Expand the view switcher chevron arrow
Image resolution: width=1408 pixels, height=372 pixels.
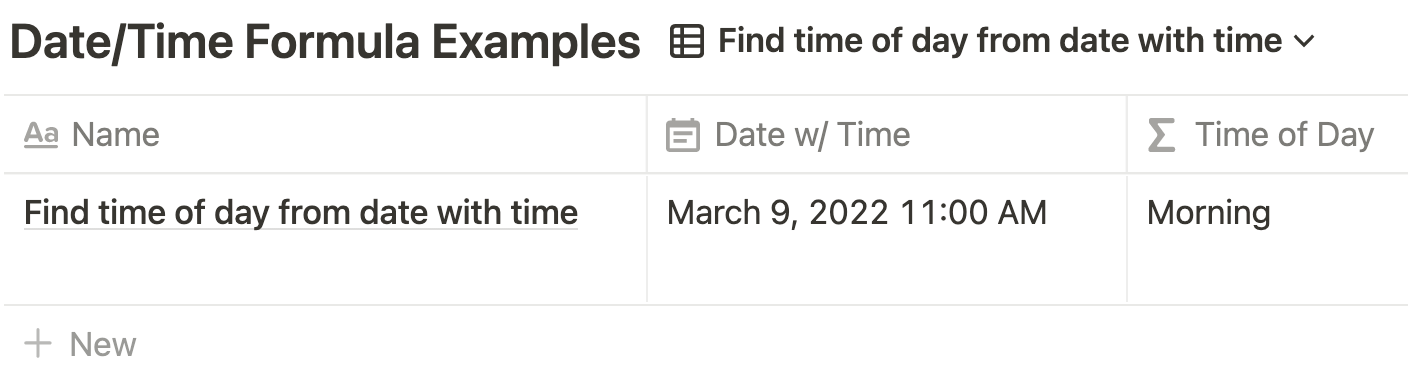(x=1303, y=42)
